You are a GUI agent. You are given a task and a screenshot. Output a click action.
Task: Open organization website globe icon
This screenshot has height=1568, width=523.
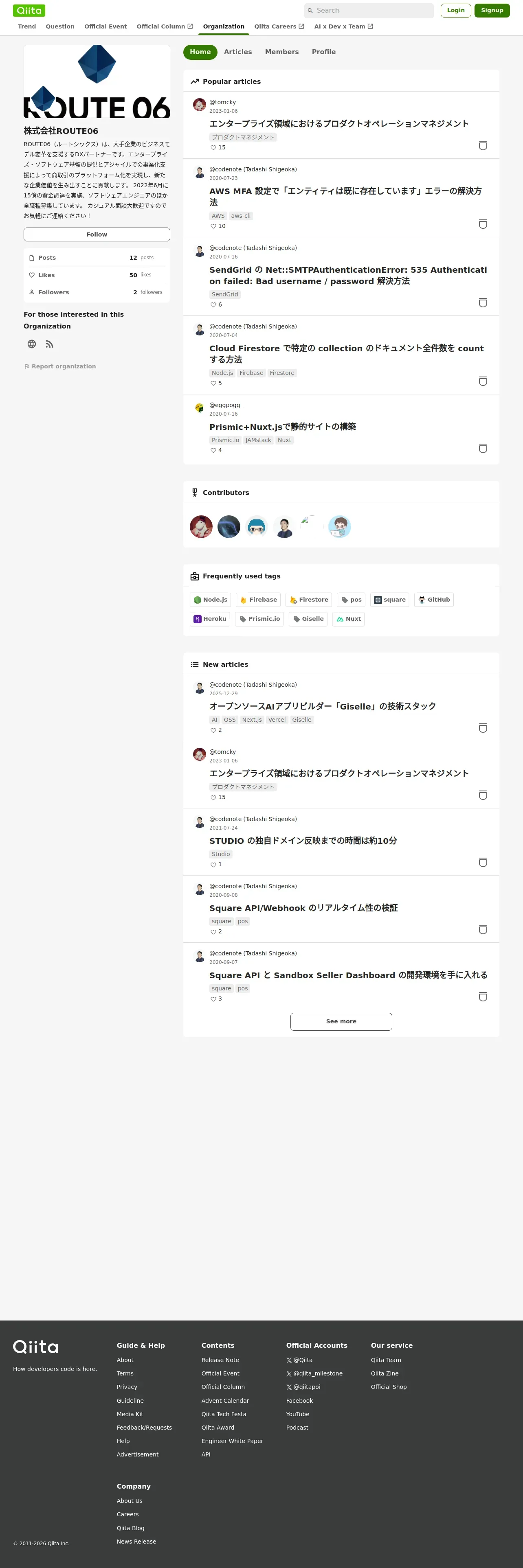point(32,344)
